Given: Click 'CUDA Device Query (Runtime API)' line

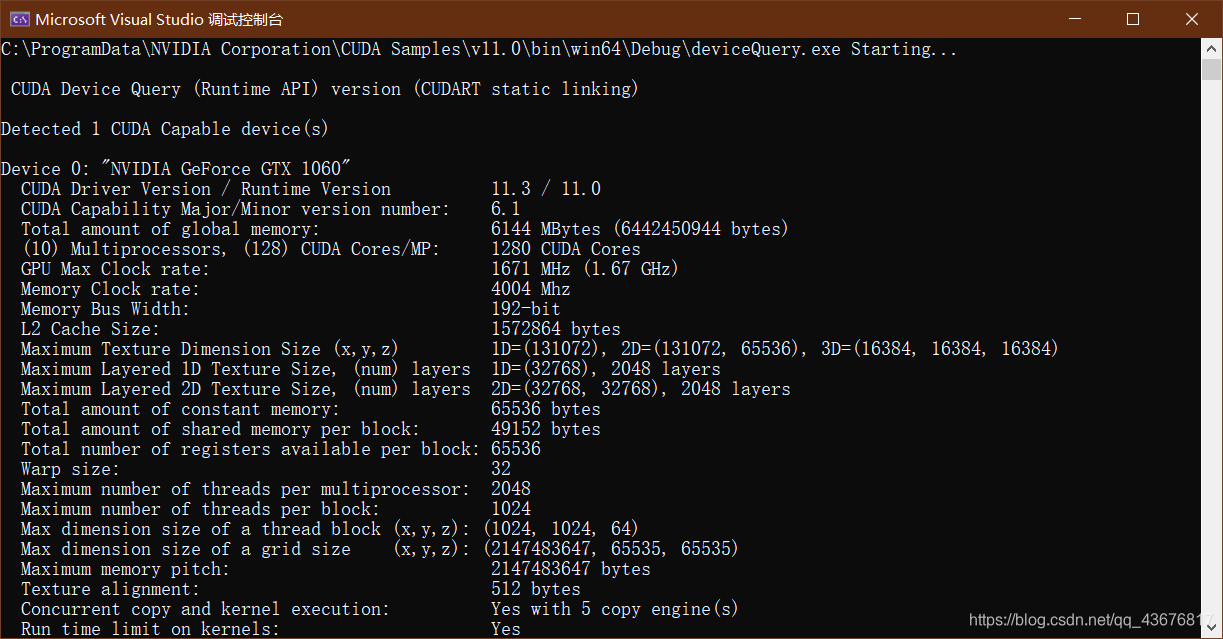Looking at the screenshot, I should click(325, 89).
